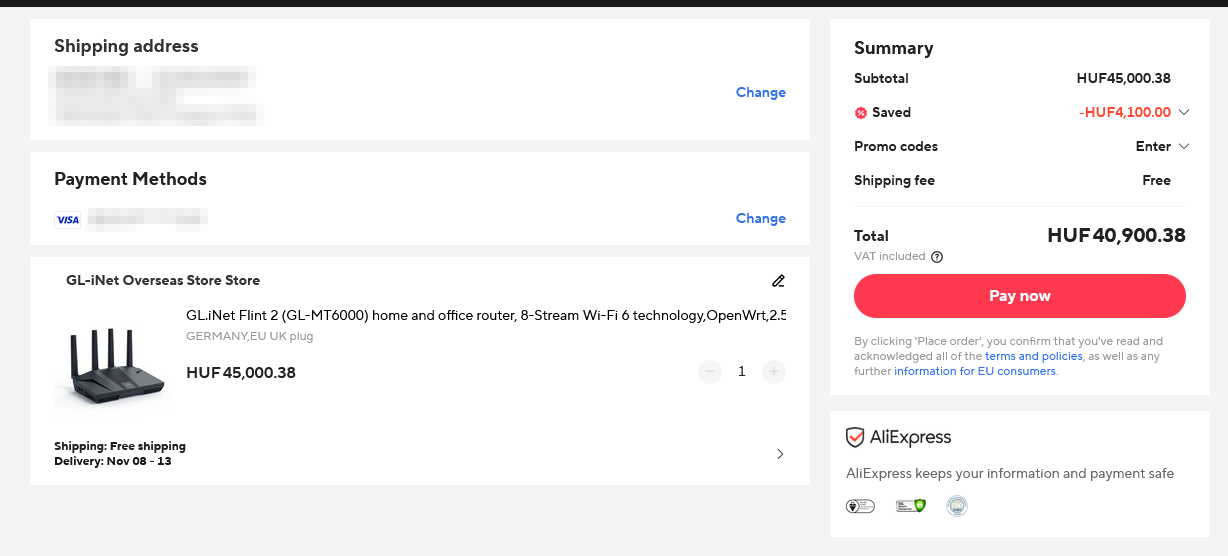Click the Visa card logo
1228x556 pixels.
point(68,220)
